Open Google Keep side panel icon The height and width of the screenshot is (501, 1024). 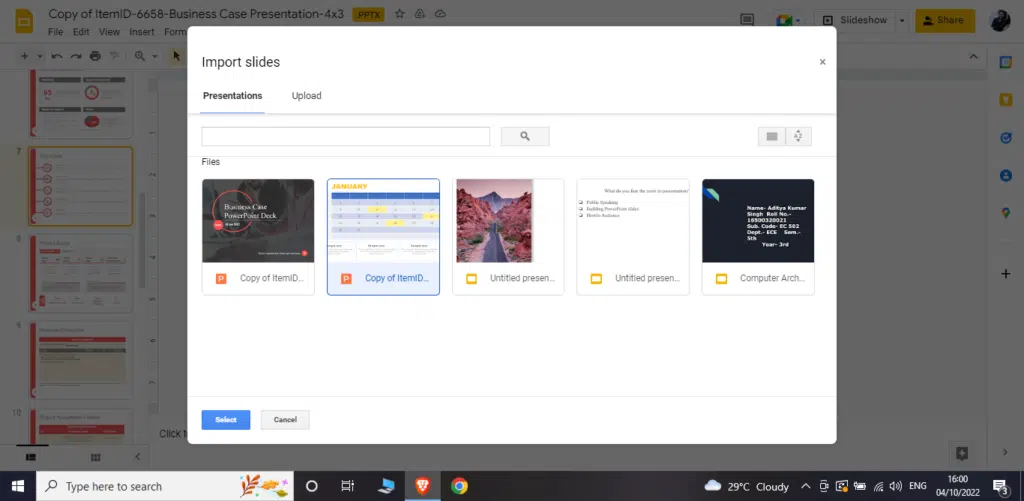(x=1006, y=99)
